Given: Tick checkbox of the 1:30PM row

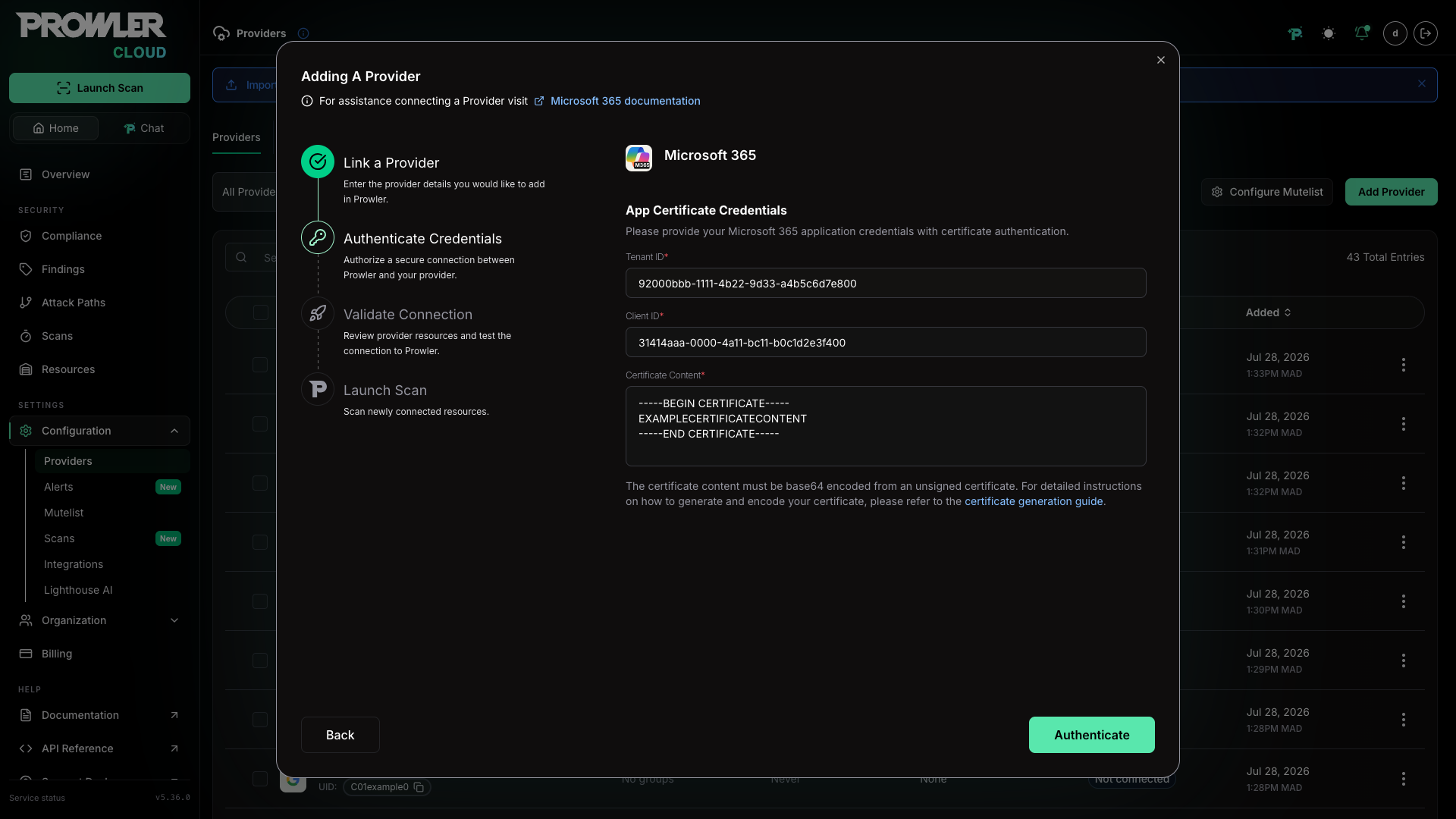Looking at the screenshot, I should (x=260, y=601).
